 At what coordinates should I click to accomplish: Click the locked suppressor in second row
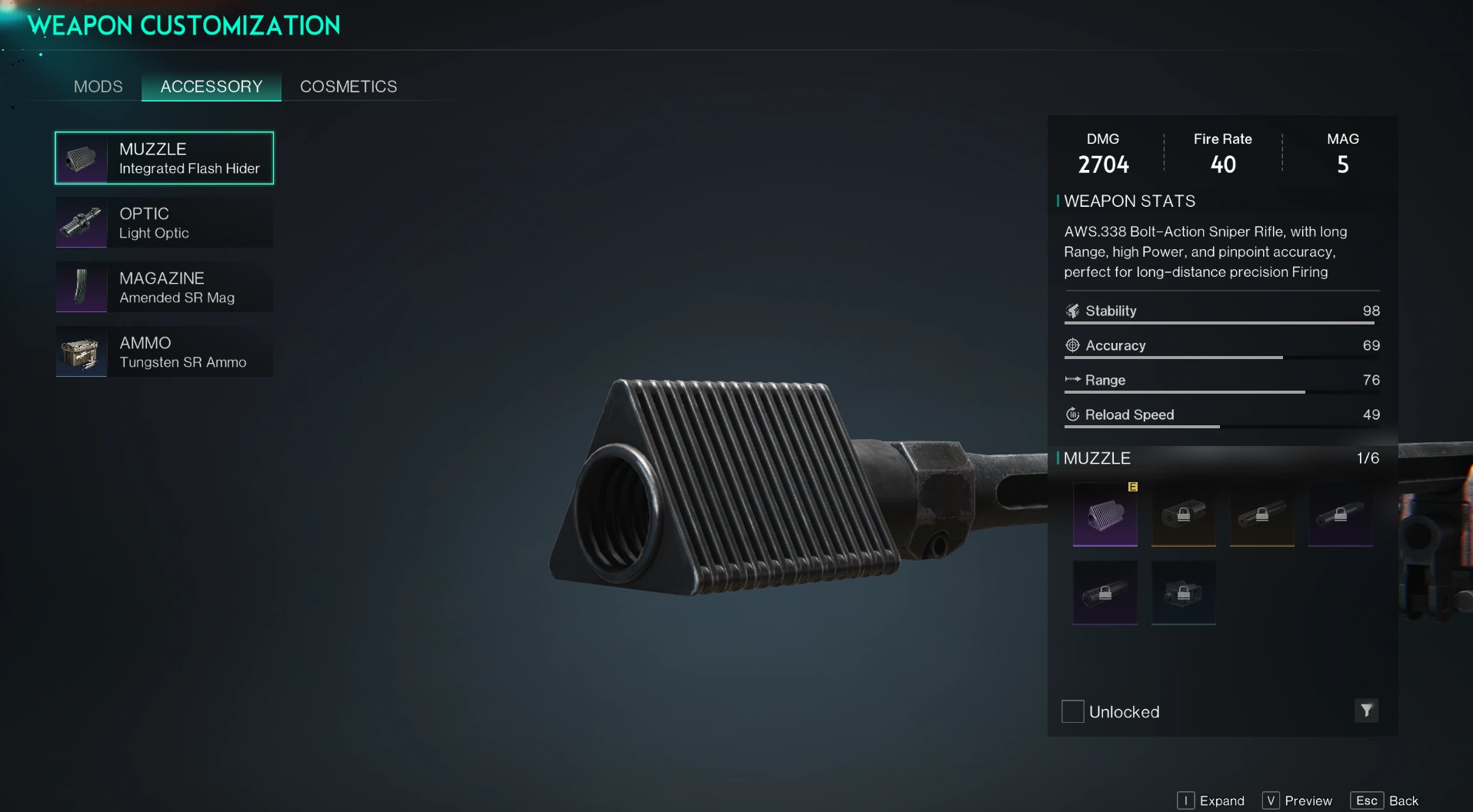click(x=1105, y=593)
